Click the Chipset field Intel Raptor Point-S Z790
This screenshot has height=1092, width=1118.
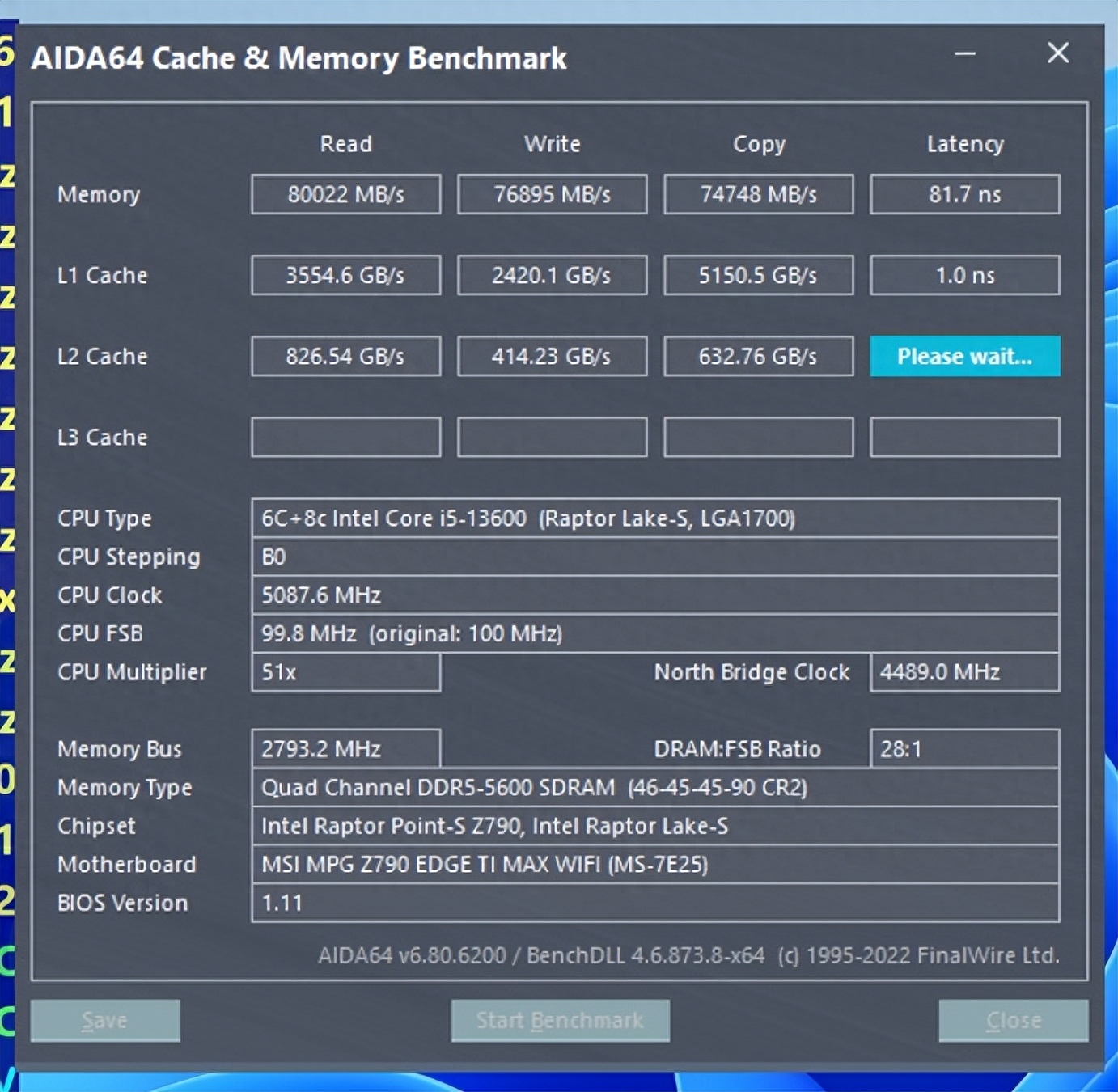[655, 826]
